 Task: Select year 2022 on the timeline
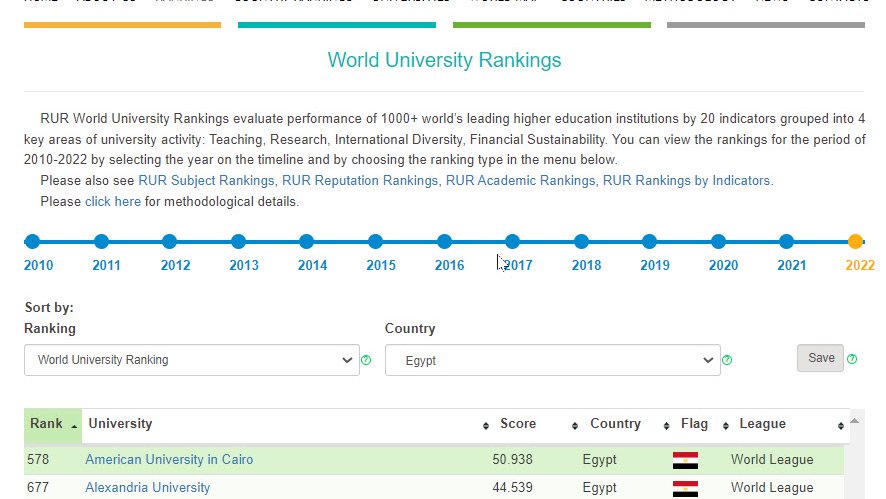pos(855,242)
